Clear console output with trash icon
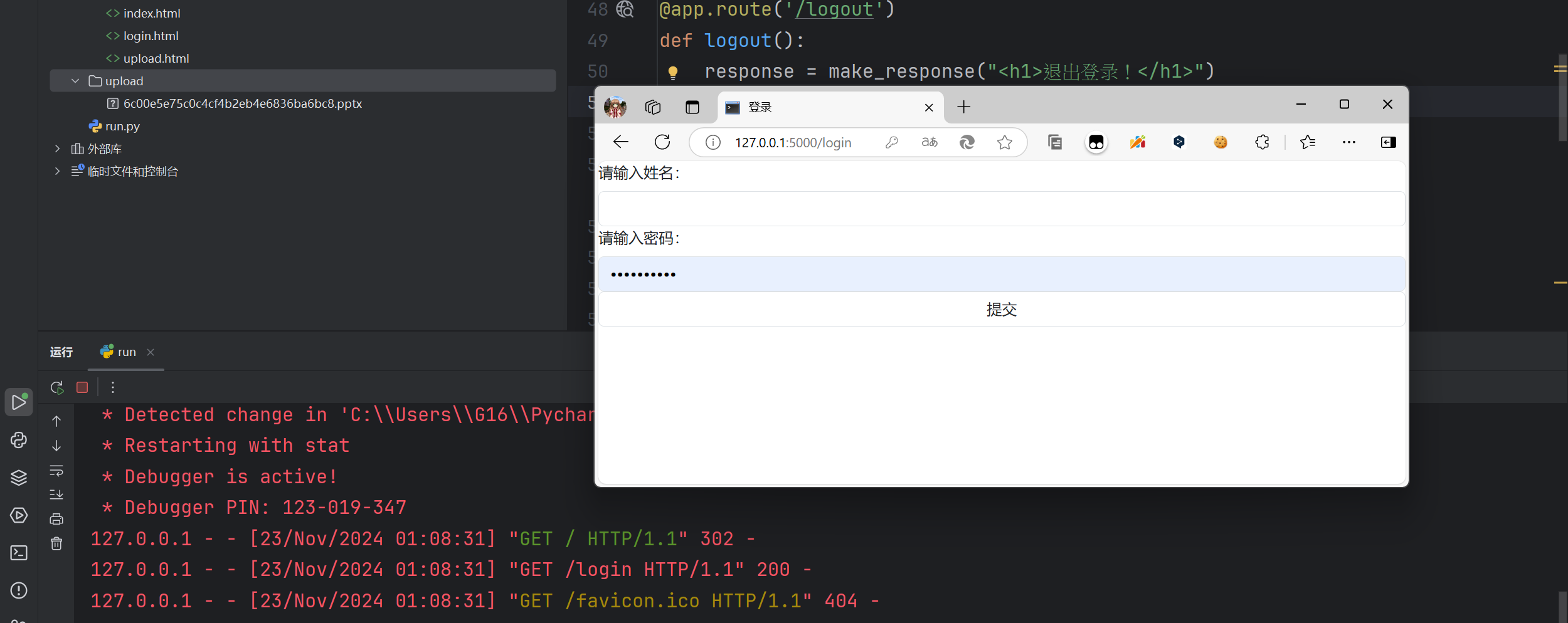Viewport: 1568px width, 623px height. (x=56, y=543)
